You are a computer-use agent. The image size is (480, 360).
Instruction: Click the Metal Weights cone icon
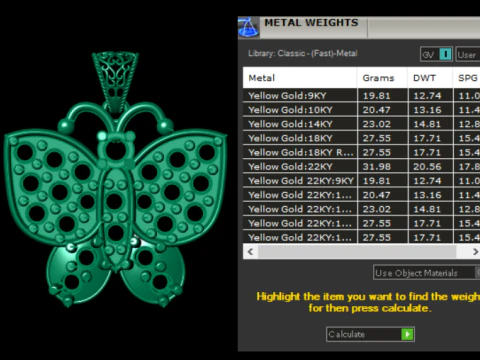[x=248, y=27]
